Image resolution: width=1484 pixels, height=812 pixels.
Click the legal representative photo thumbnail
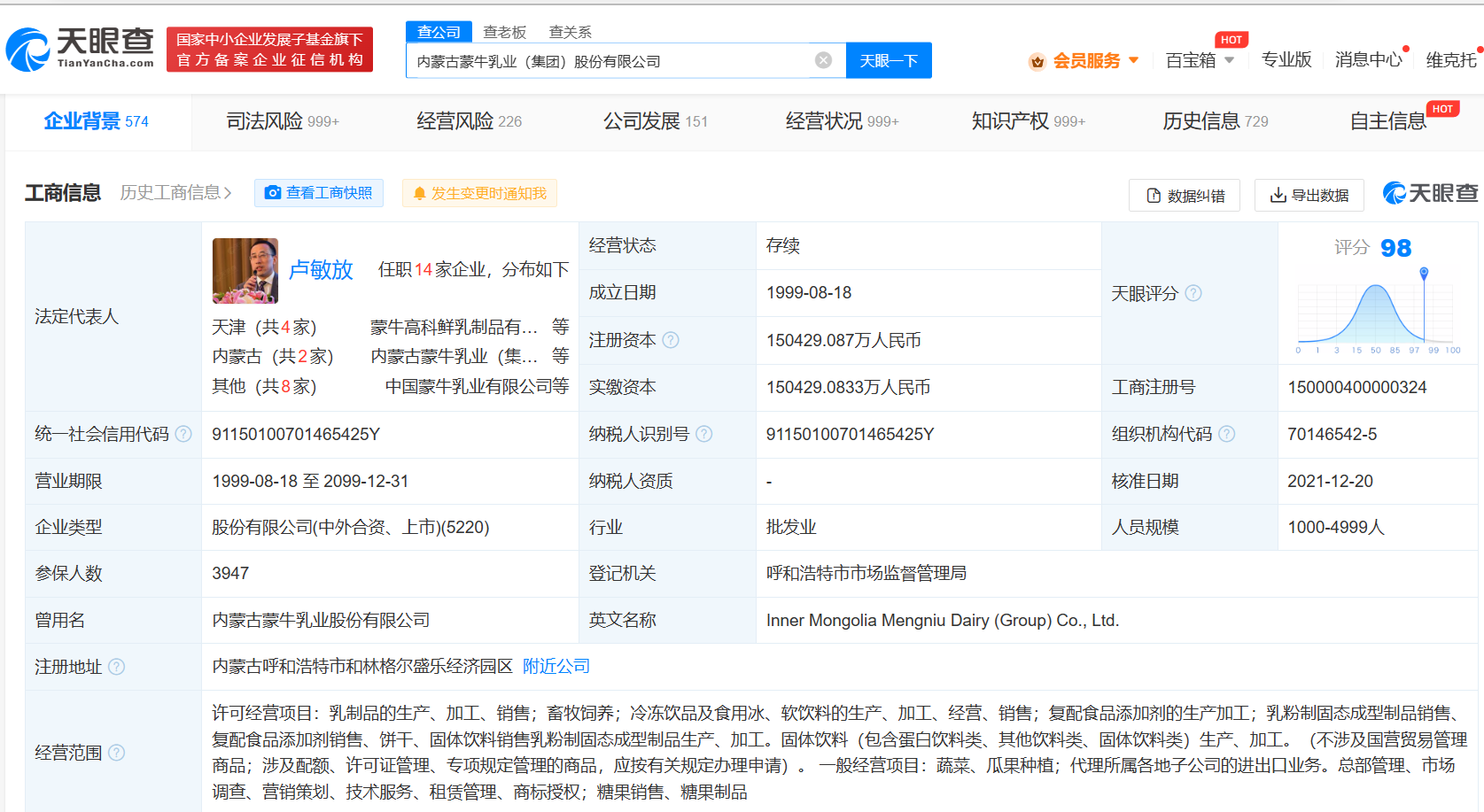[x=245, y=271]
